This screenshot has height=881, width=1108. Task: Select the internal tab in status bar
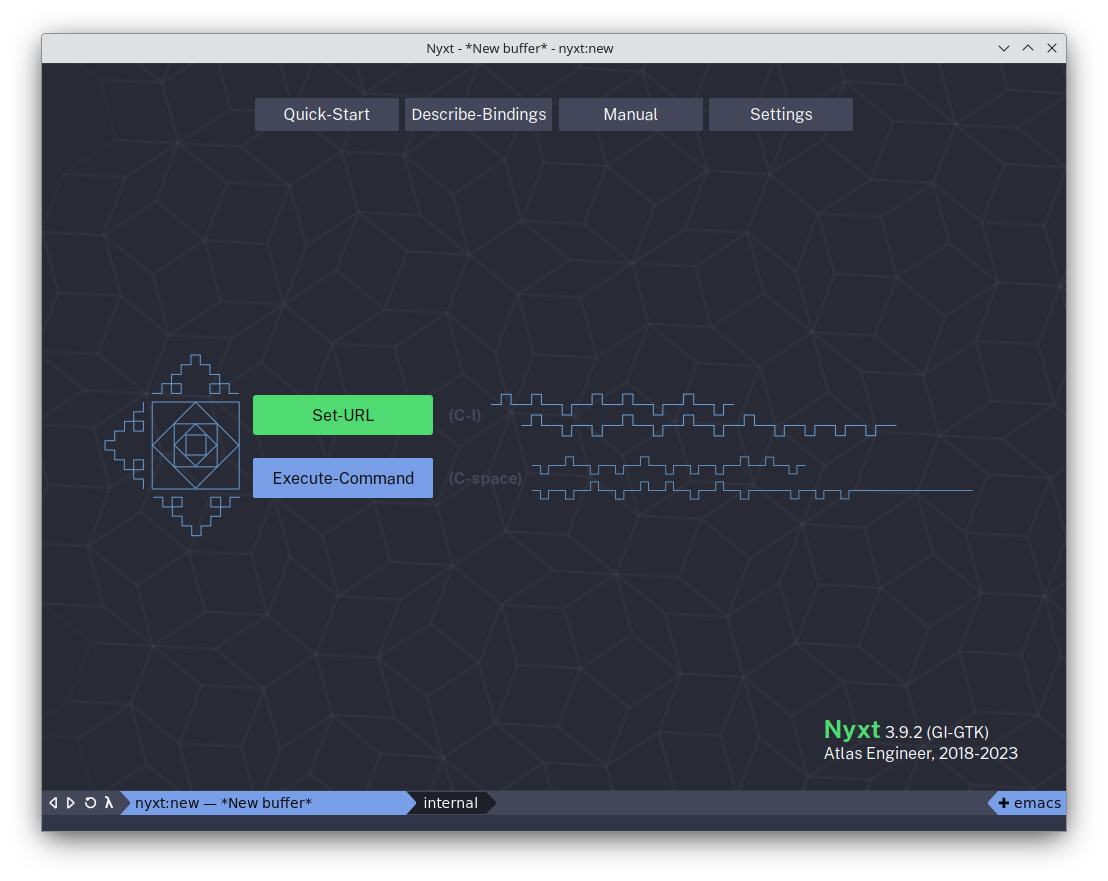[x=450, y=803]
